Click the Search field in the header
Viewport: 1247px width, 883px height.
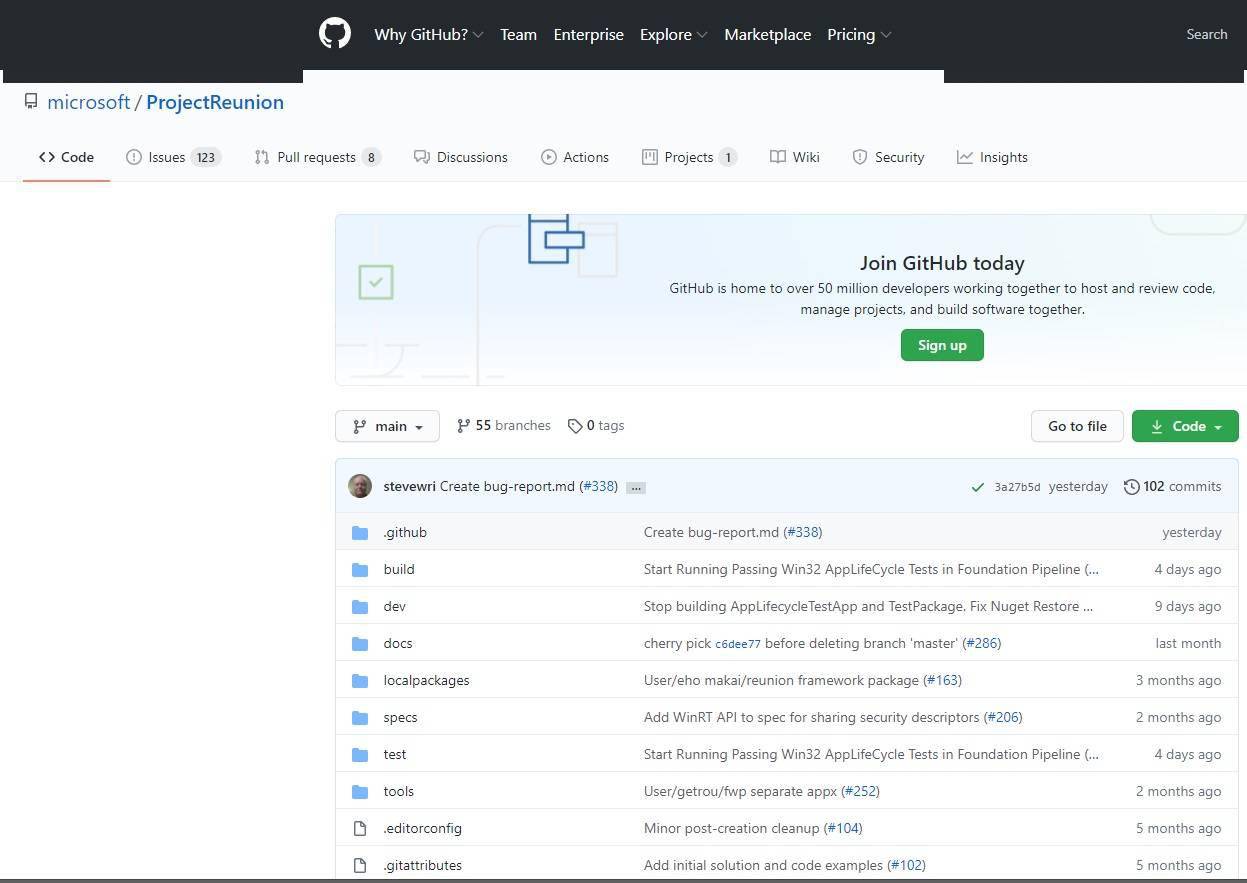coord(1206,34)
